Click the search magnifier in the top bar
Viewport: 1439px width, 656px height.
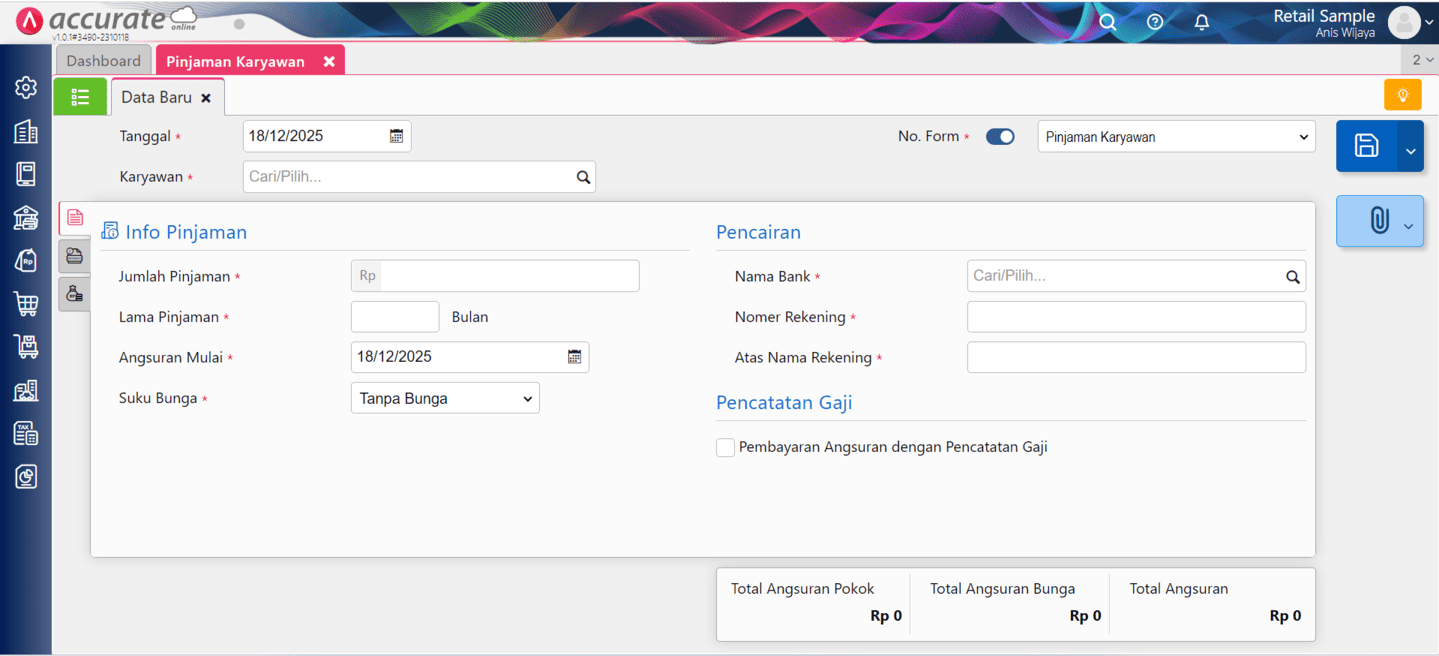pyautogui.click(x=1107, y=20)
